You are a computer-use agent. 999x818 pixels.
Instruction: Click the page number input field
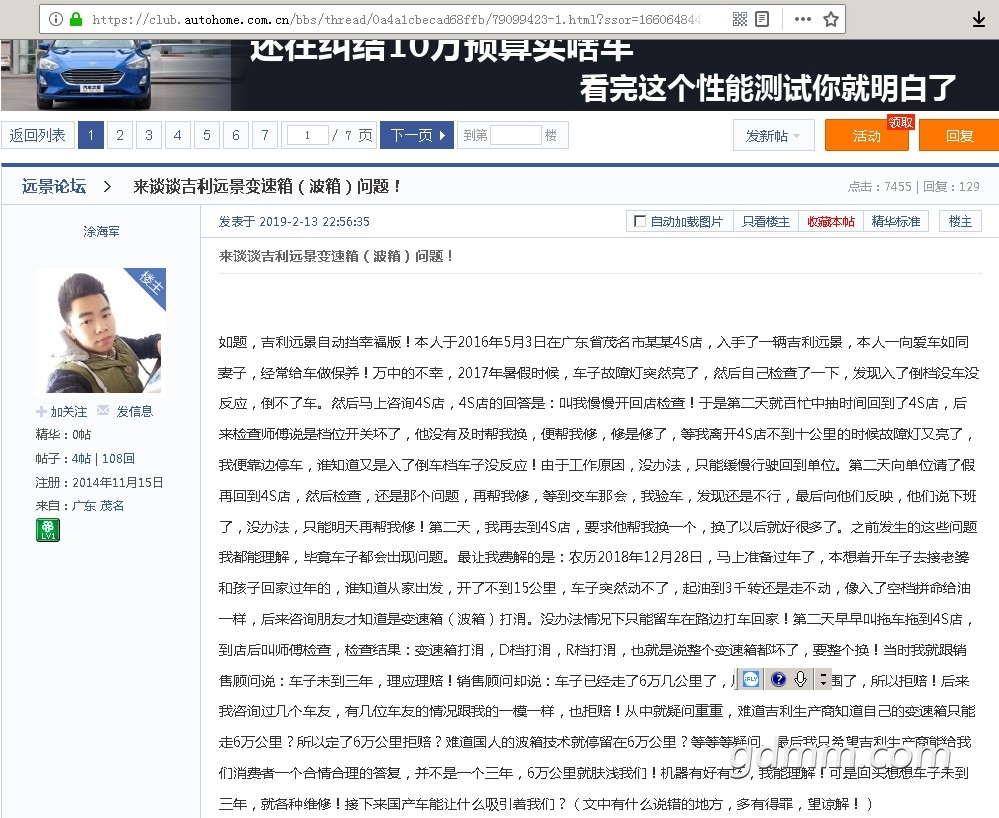pos(308,135)
